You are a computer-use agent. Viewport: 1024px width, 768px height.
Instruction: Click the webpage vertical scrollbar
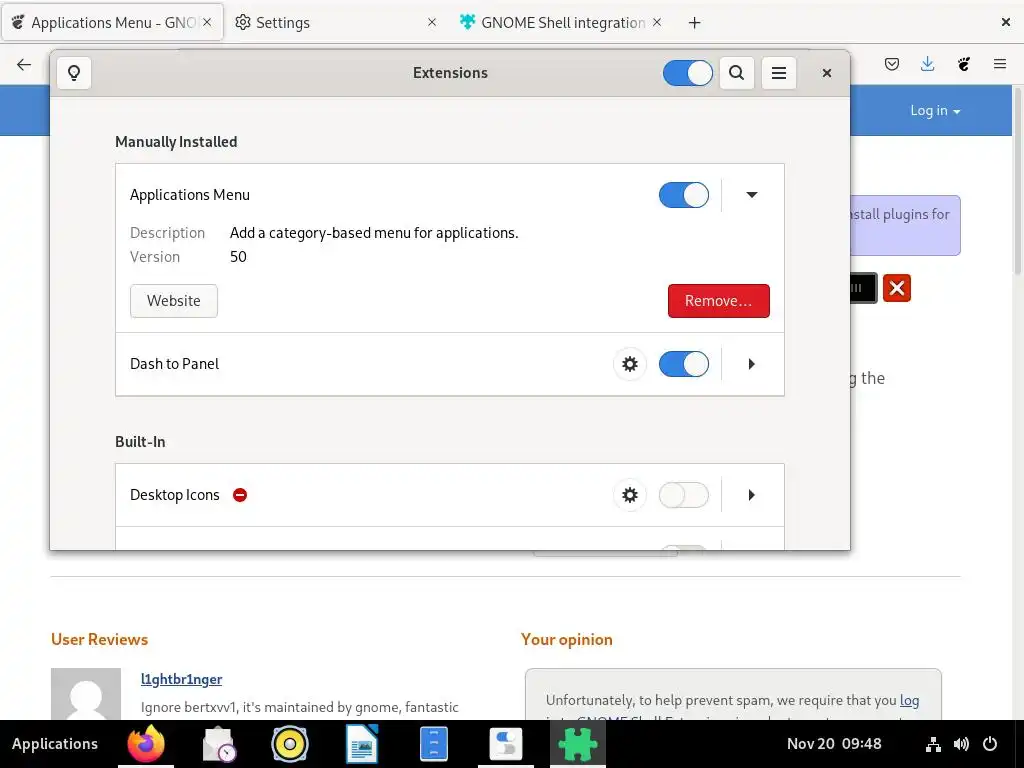tap(1017, 180)
